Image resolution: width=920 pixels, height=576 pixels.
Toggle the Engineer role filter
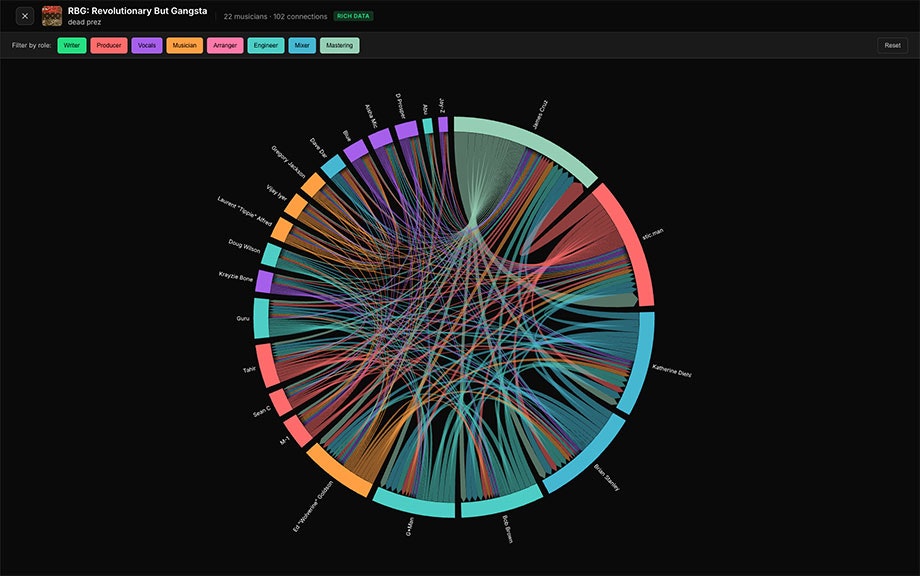266,45
